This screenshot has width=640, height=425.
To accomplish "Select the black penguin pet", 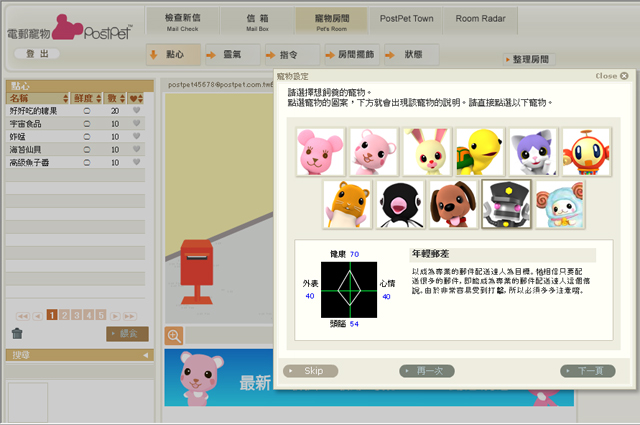I will 400,204.
